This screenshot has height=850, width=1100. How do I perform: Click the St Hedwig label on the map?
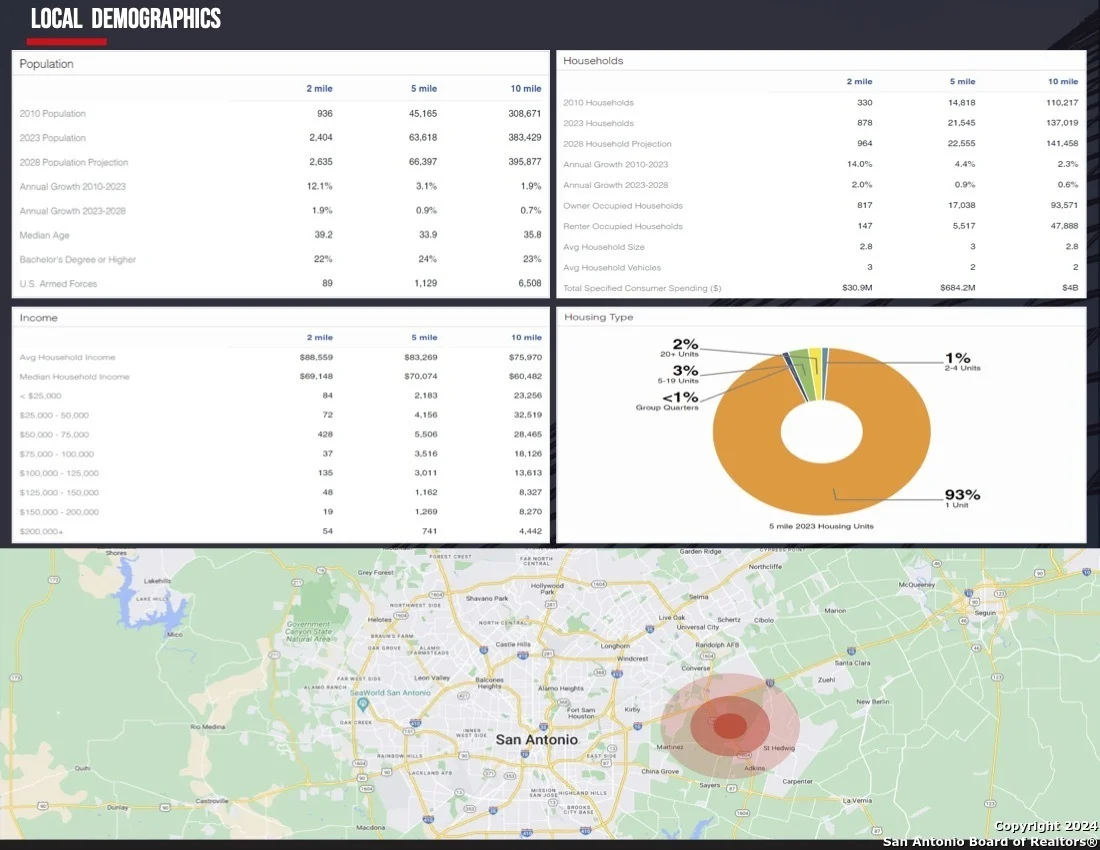coord(779,748)
